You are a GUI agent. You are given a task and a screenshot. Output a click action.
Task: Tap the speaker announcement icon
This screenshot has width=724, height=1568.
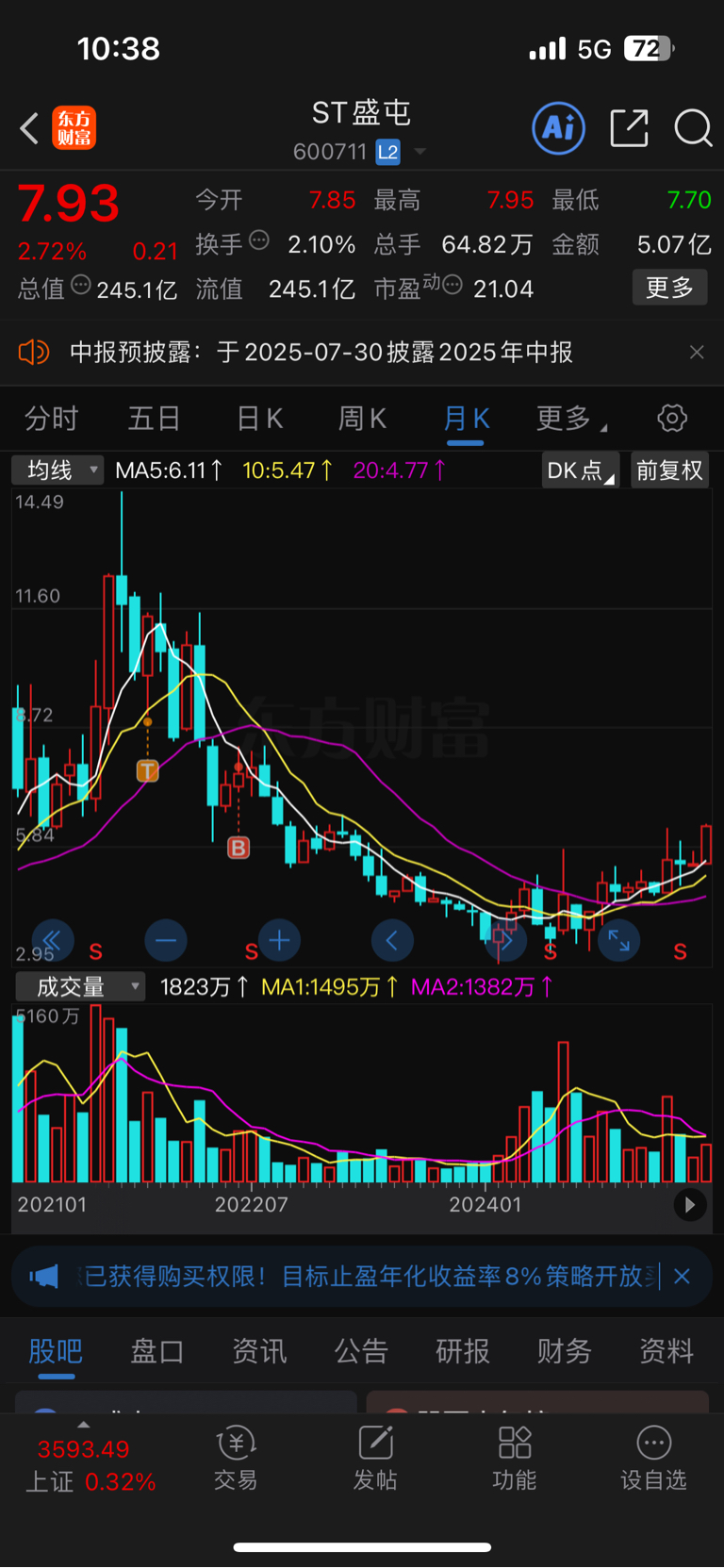tap(33, 353)
